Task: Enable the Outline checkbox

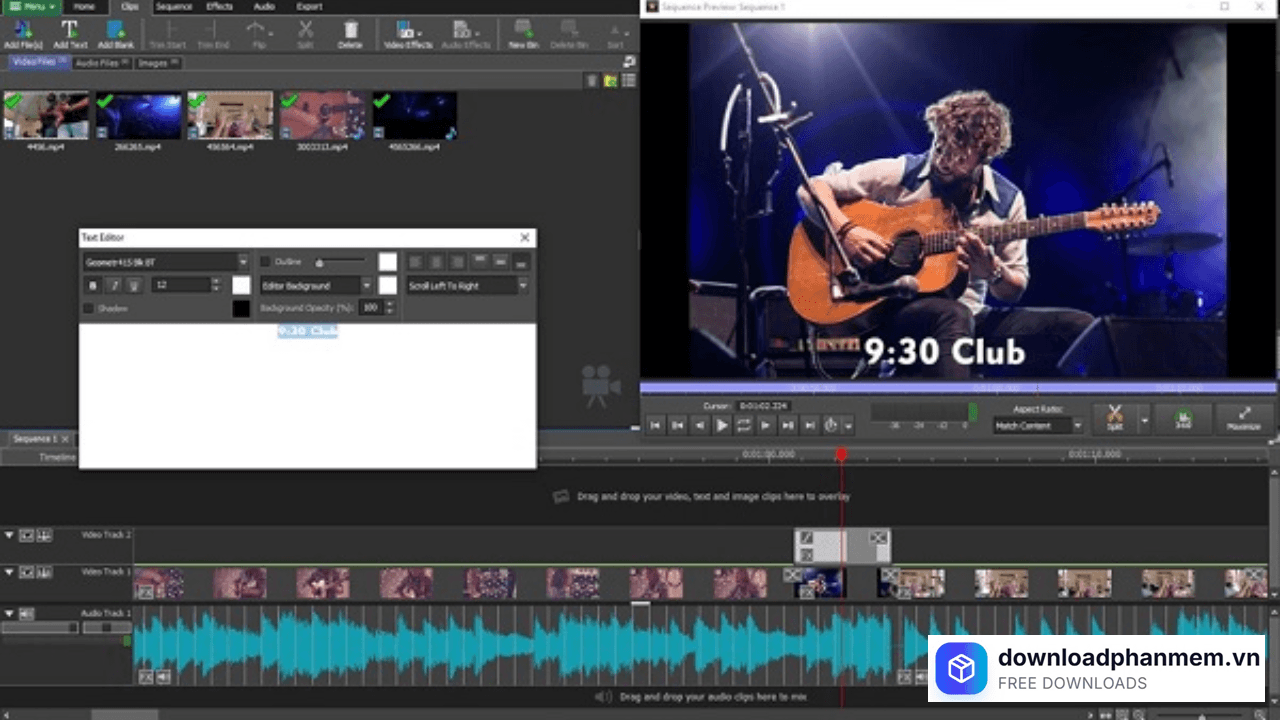Action: 266,262
